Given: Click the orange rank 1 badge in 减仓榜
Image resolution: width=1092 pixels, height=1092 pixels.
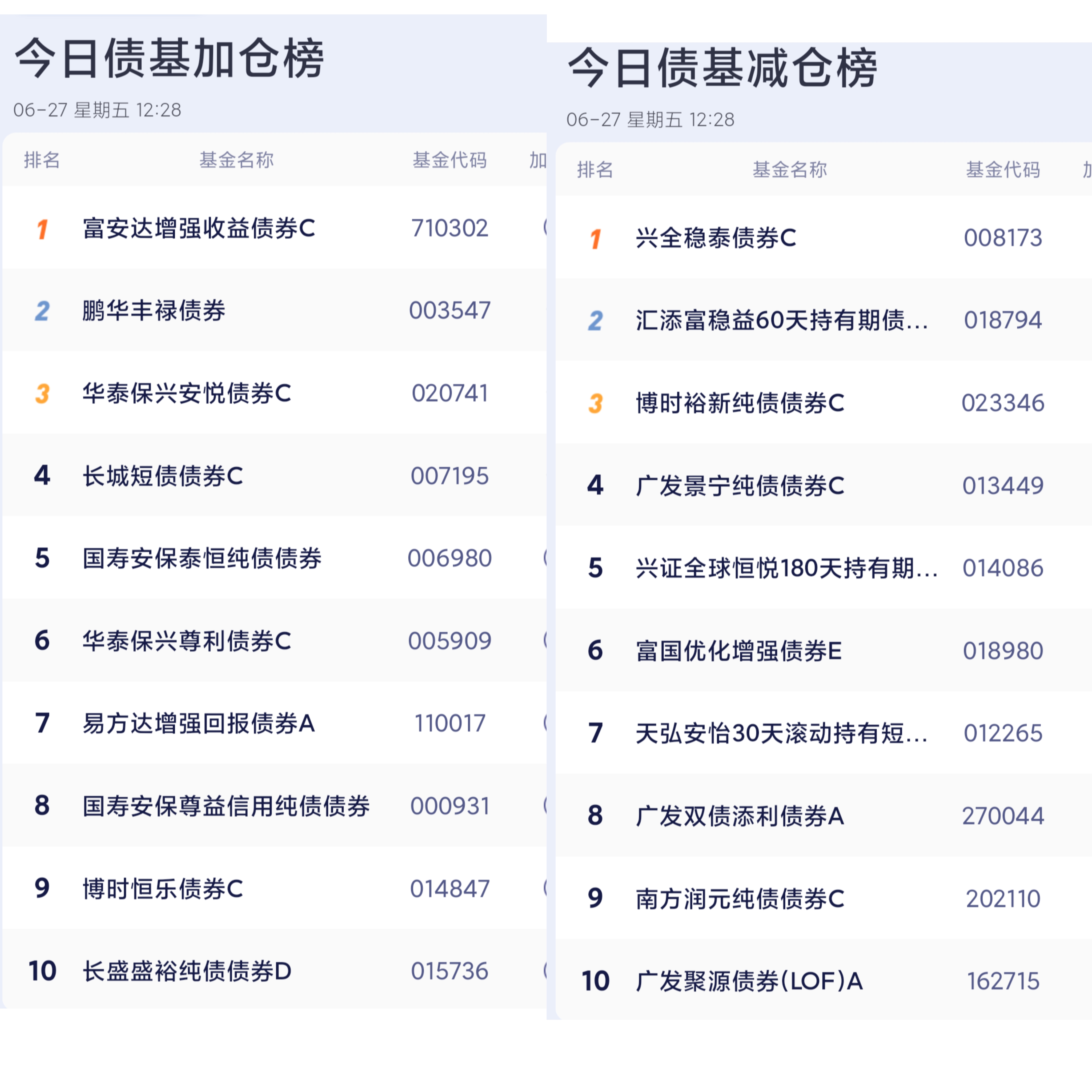Looking at the screenshot, I should click(x=595, y=239).
